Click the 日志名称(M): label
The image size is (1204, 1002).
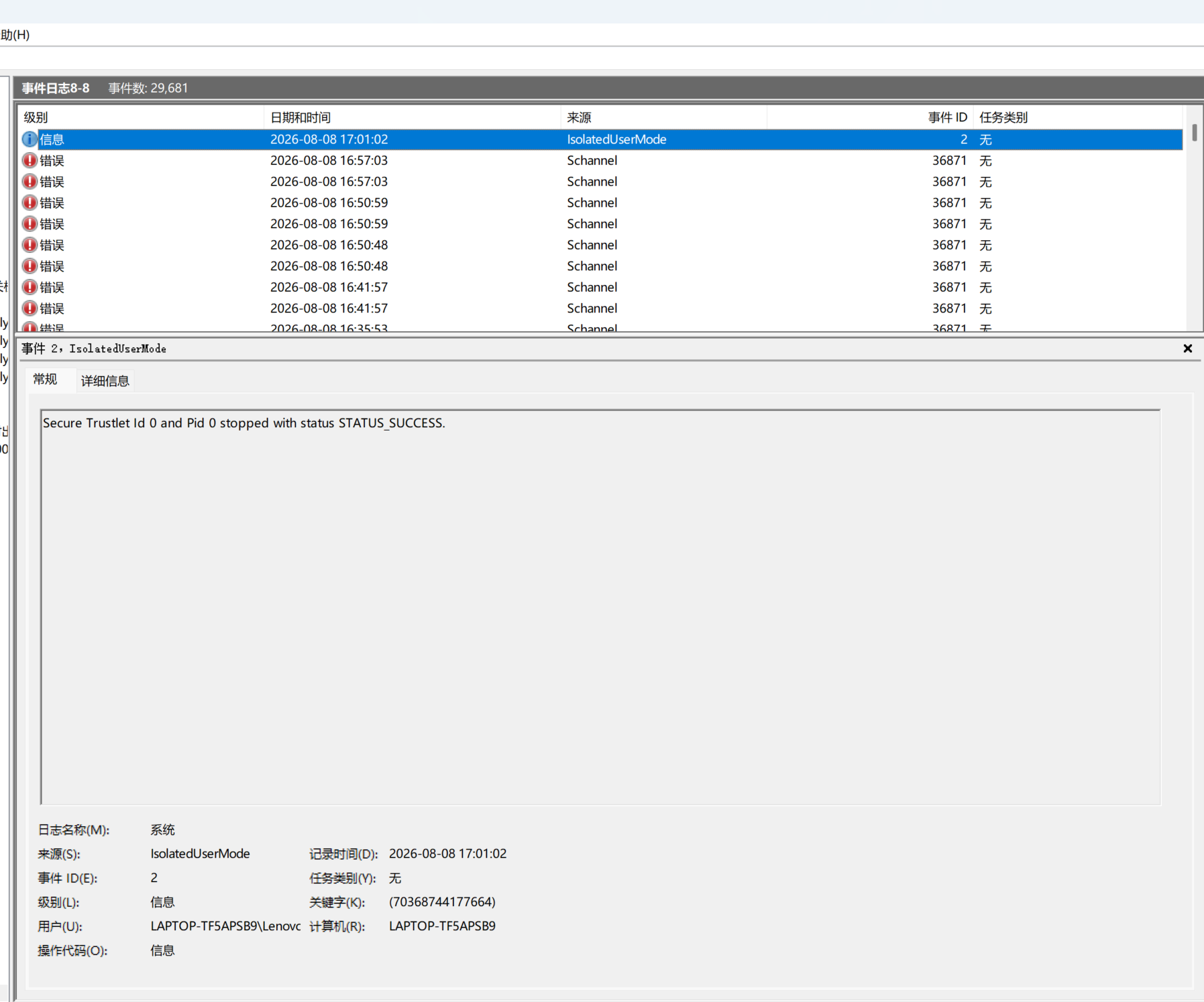(x=74, y=830)
